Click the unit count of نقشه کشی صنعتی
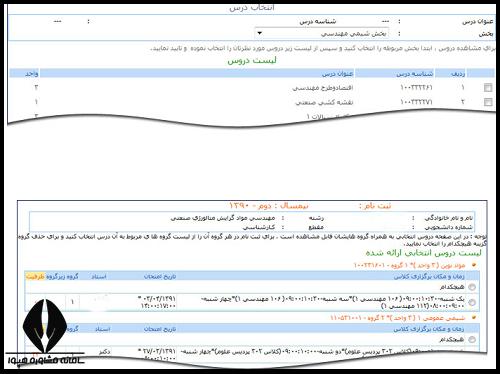The height and width of the screenshot is (374, 500). click(x=36, y=102)
